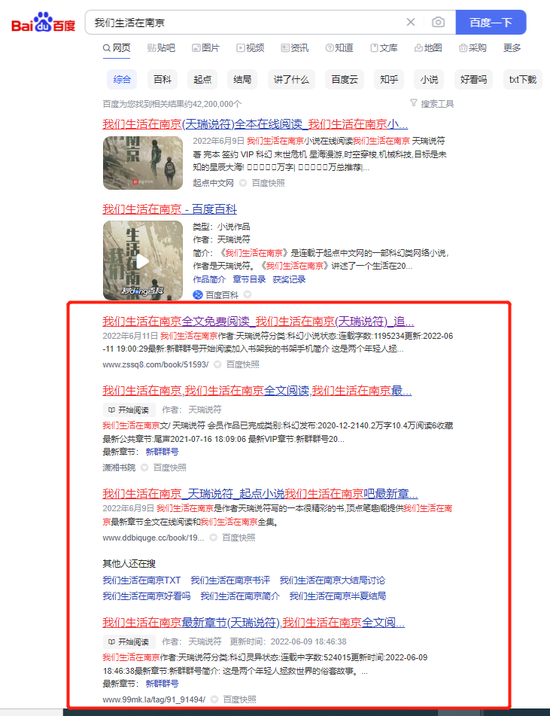Click the 百度一下 search button
550x716 pixels.
coord(491,22)
